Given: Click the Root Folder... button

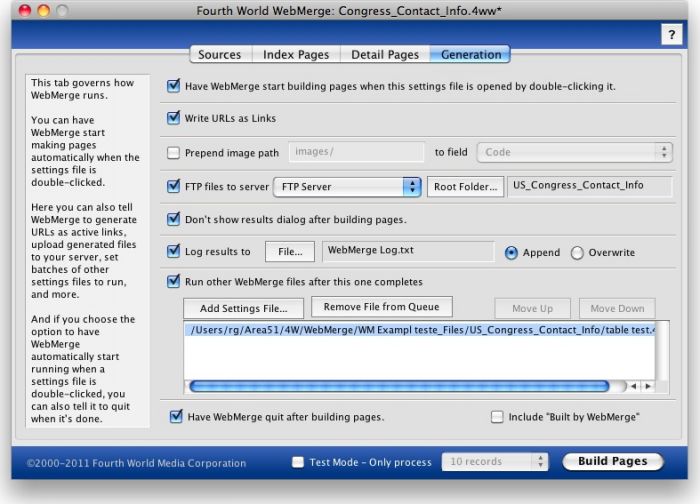Looking at the screenshot, I should tap(466, 187).
